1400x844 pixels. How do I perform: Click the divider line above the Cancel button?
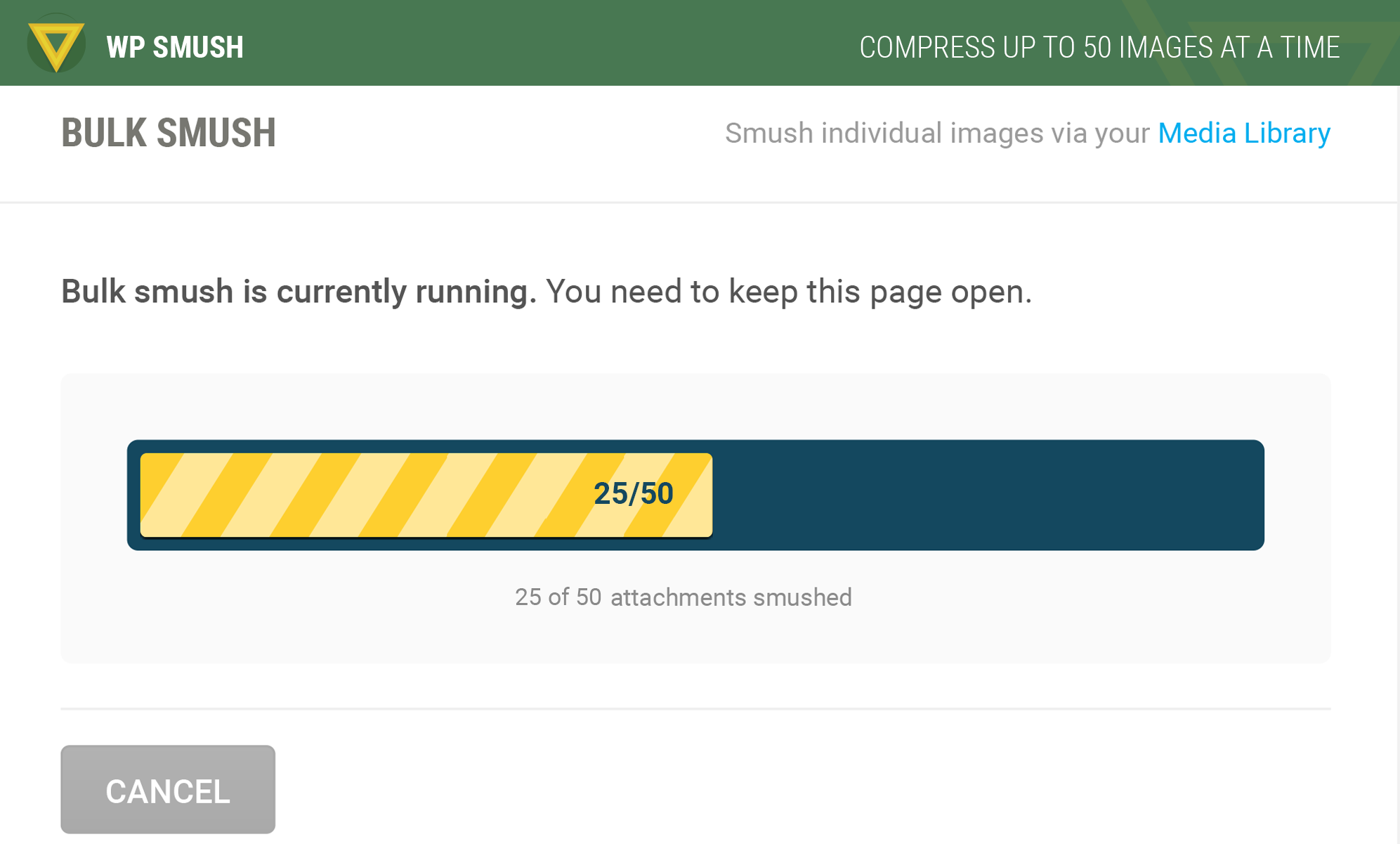tap(695, 708)
